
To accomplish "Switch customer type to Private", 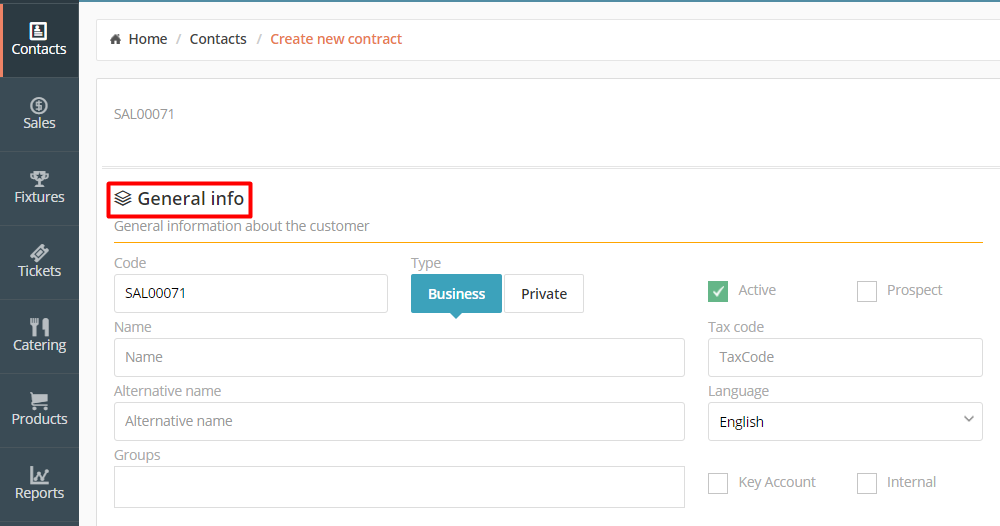I will tap(543, 293).
